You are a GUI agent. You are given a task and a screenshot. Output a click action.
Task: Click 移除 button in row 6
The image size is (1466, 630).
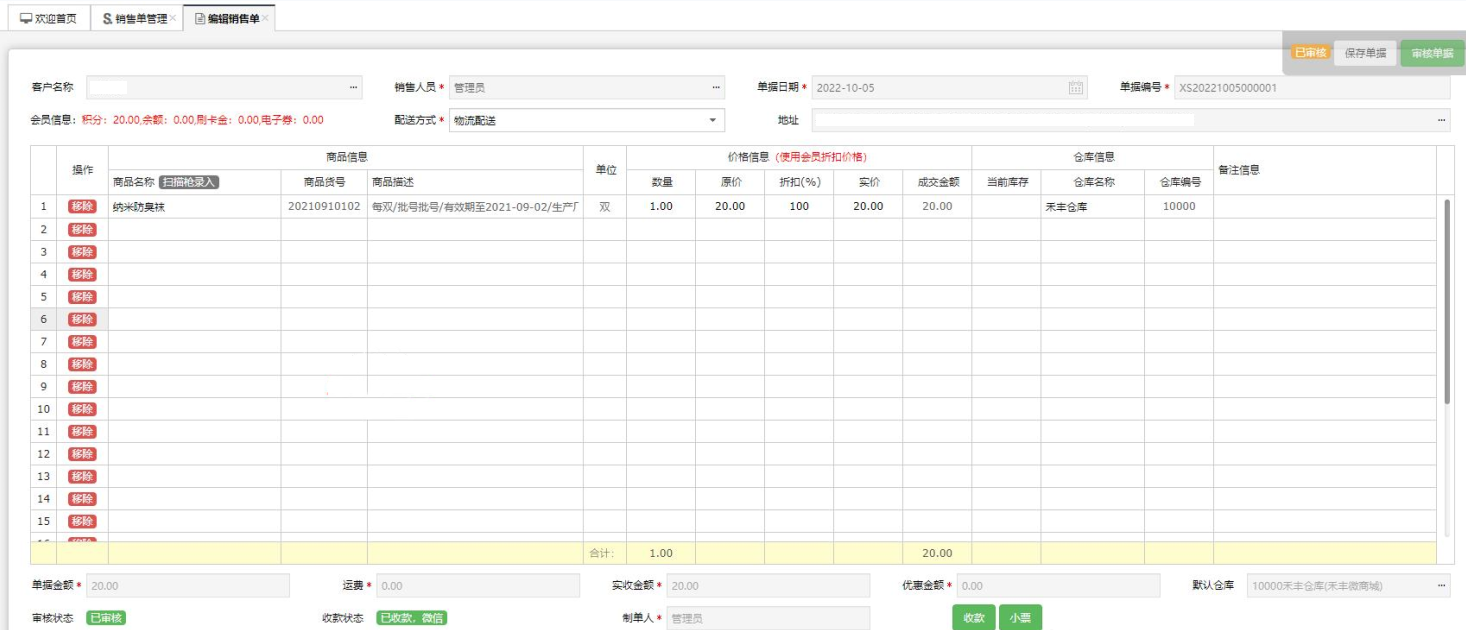82,319
